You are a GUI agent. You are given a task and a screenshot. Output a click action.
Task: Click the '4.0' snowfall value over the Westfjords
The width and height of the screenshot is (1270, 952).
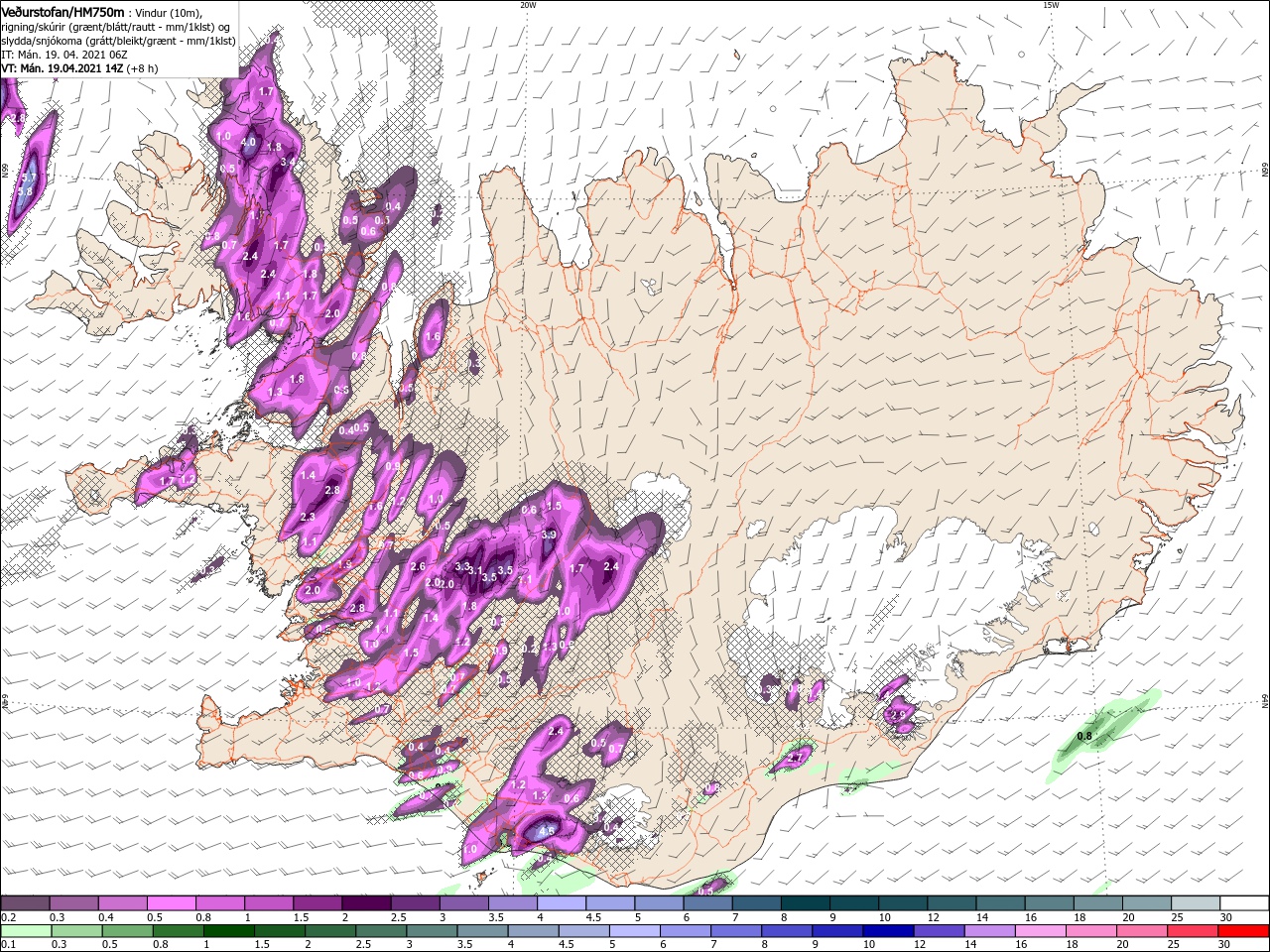[x=248, y=142]
